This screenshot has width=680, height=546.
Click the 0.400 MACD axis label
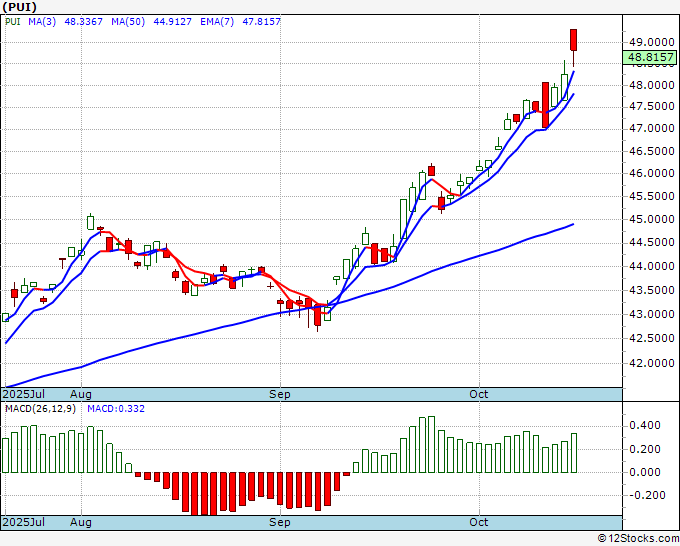[645, 425]
